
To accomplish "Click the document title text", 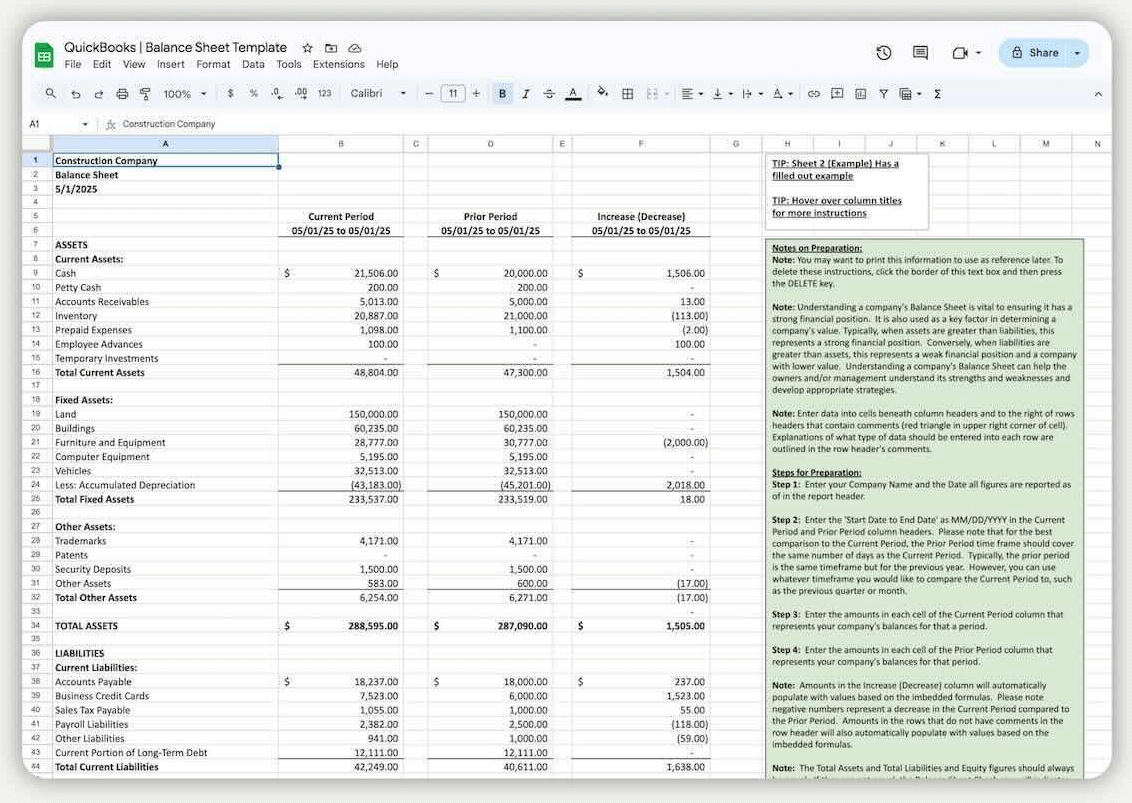I will [x=175, y=47].
